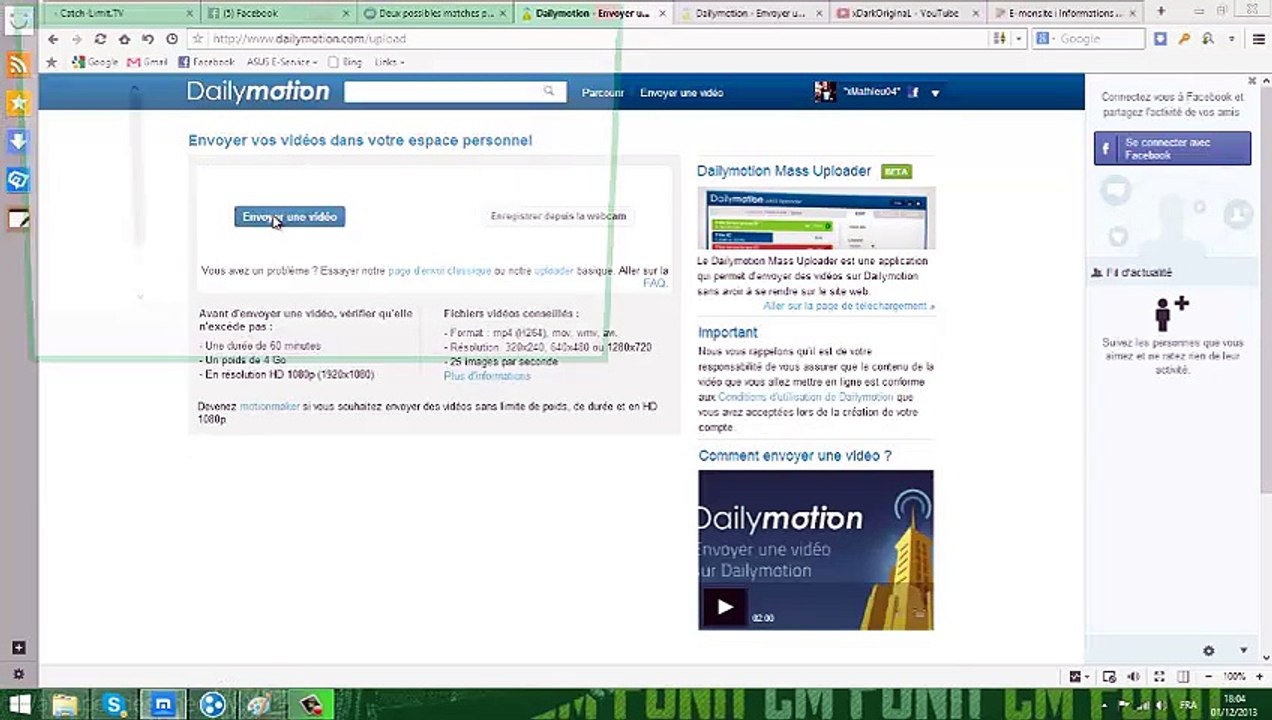Expand ASUS E-Service bookmarks folder

282,62
